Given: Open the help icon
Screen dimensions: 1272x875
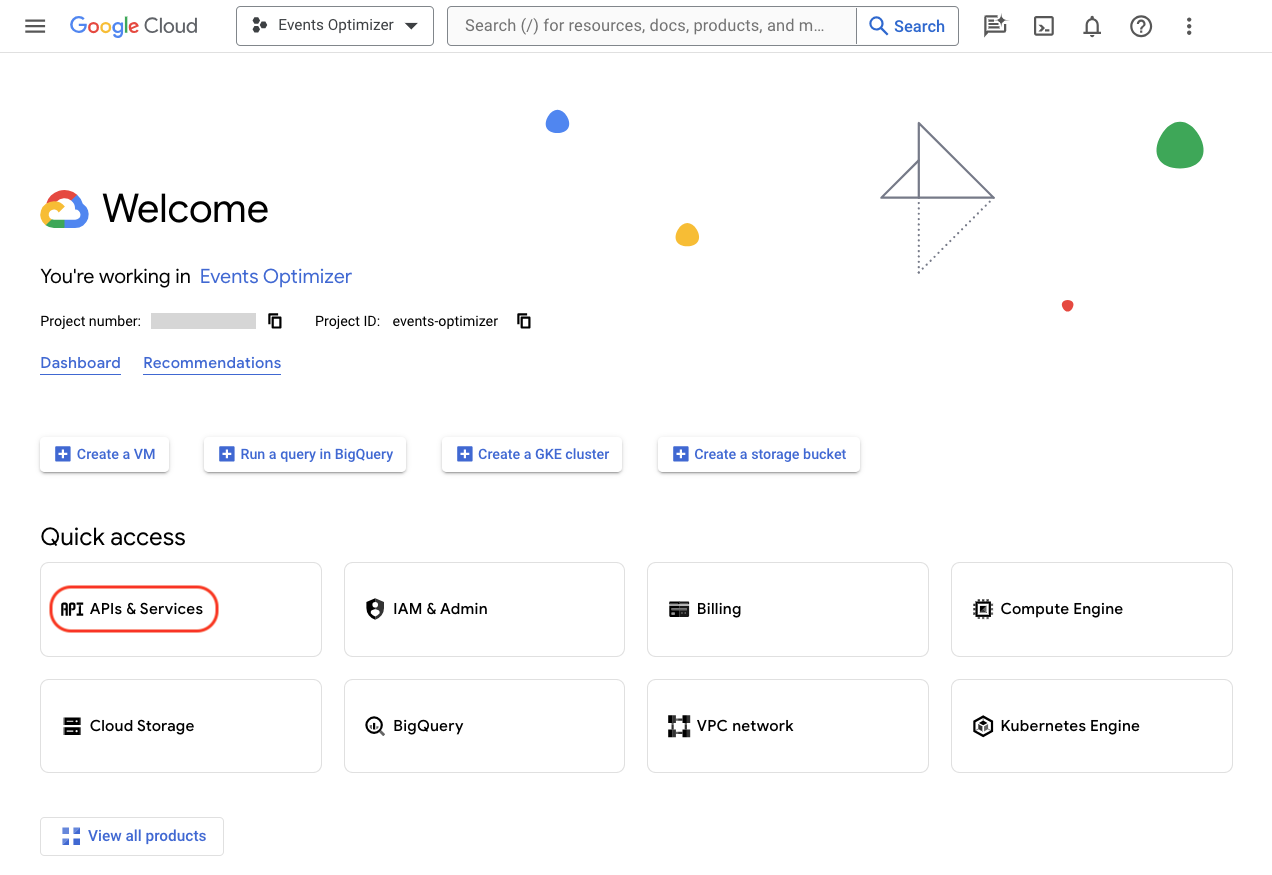Looking at the screenshot, I should (x=1140, y=25).
